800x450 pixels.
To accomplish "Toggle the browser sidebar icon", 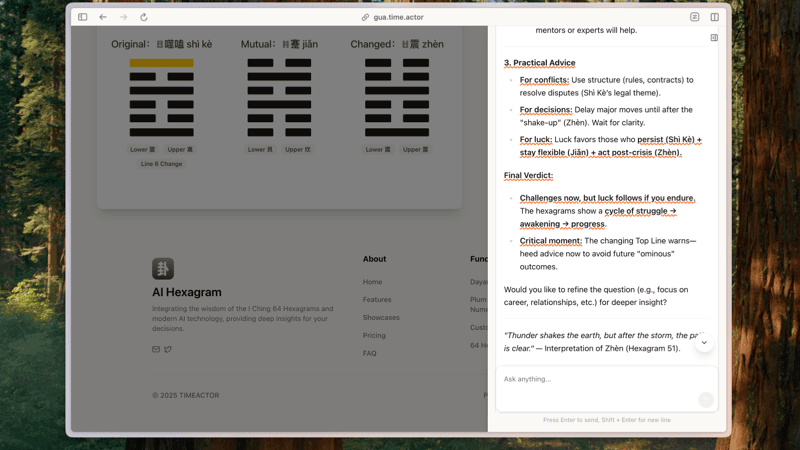I will pyautogui.click(x=83, y=17).
